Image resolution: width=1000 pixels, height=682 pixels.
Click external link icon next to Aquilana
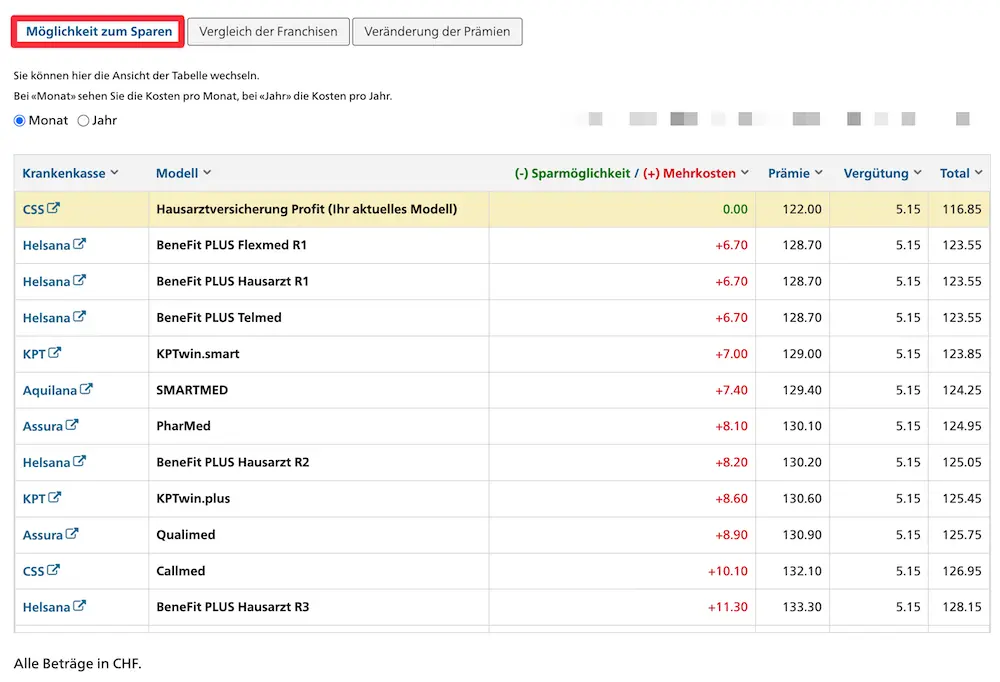(87, 390)
